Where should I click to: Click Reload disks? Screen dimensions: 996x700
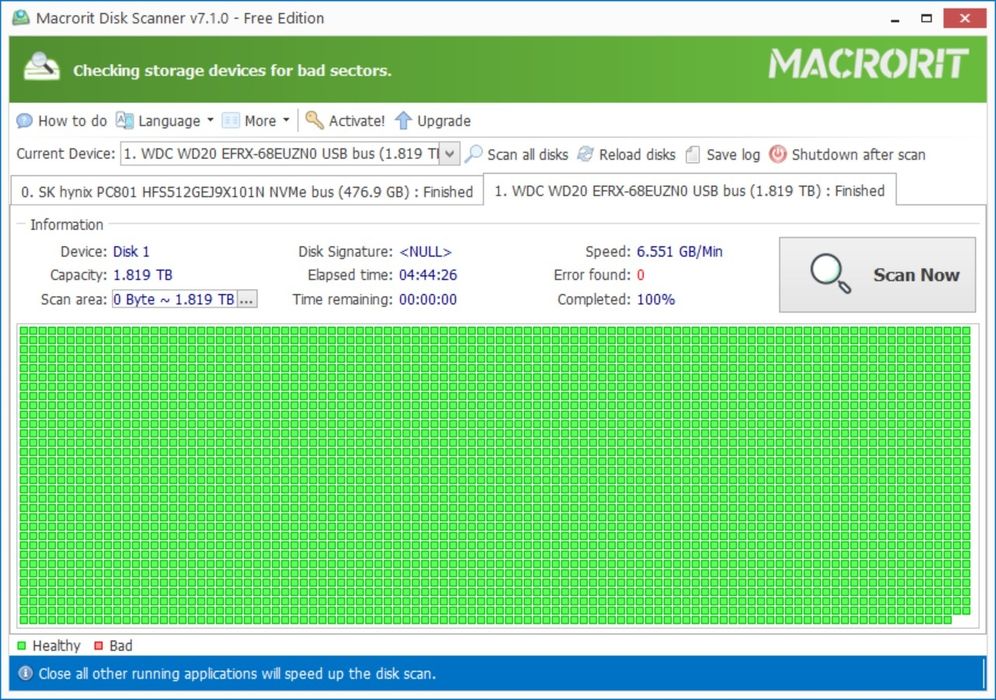[636, 154]
